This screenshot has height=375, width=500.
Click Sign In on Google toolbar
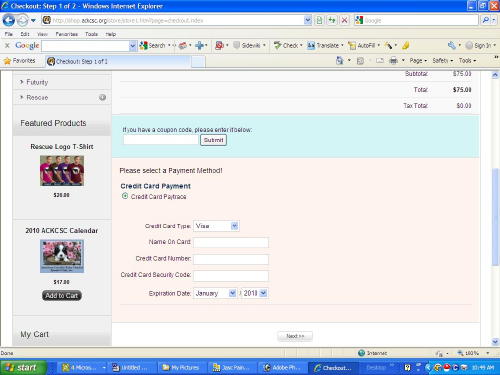(x=479, y=45)
